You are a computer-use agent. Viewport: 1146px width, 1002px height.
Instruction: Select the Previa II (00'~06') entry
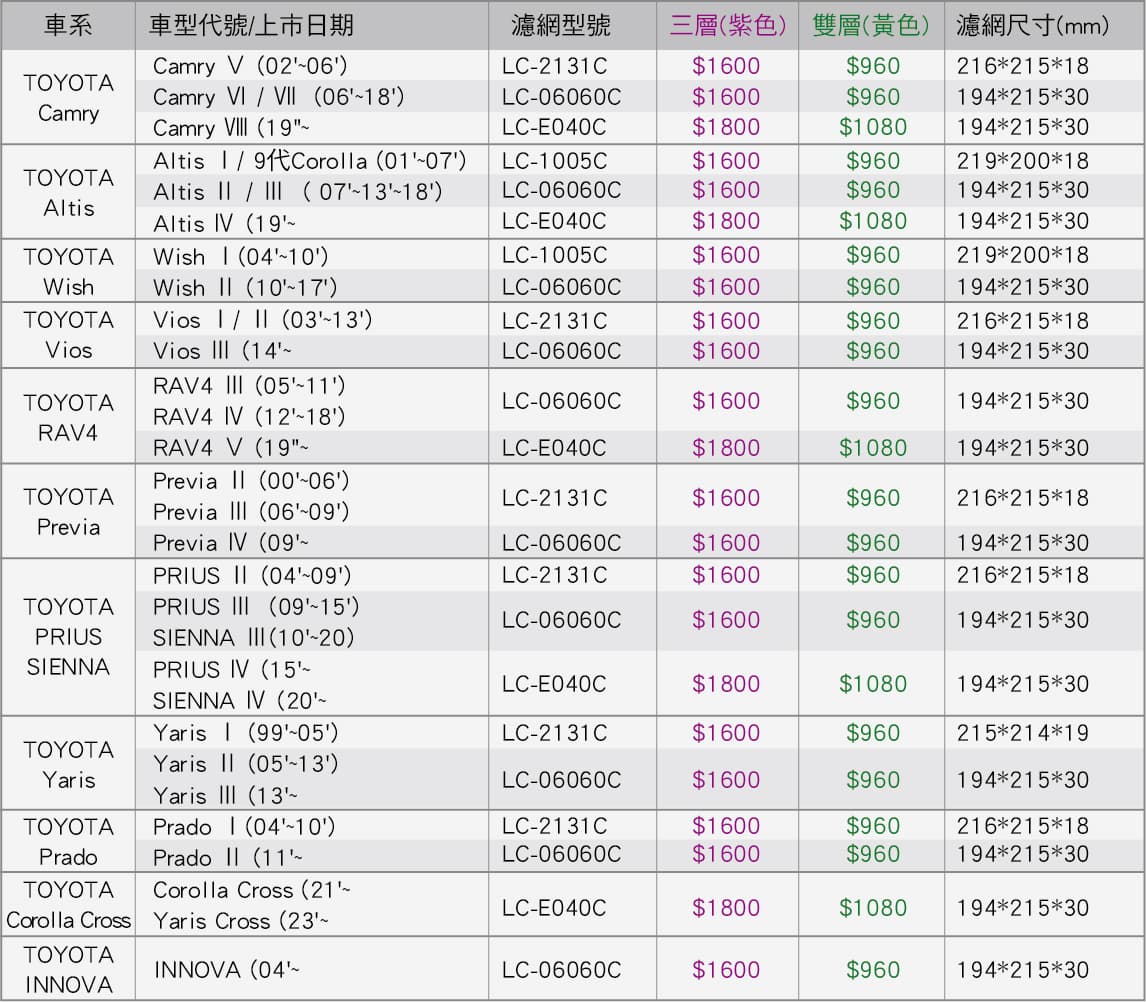coord(251,481)
